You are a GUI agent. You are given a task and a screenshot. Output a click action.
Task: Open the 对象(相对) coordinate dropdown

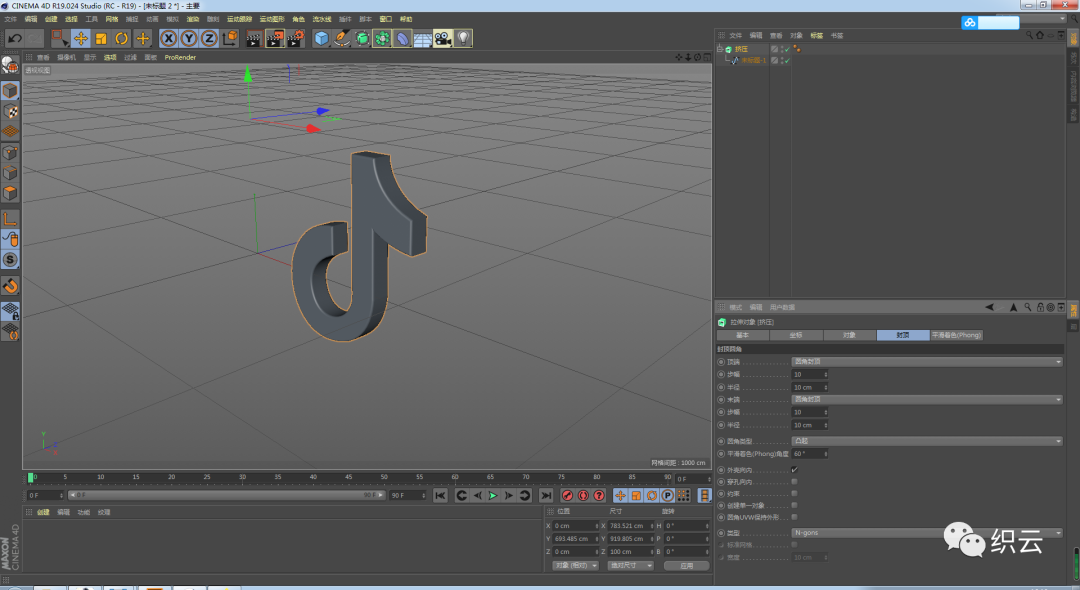point(575,566)
